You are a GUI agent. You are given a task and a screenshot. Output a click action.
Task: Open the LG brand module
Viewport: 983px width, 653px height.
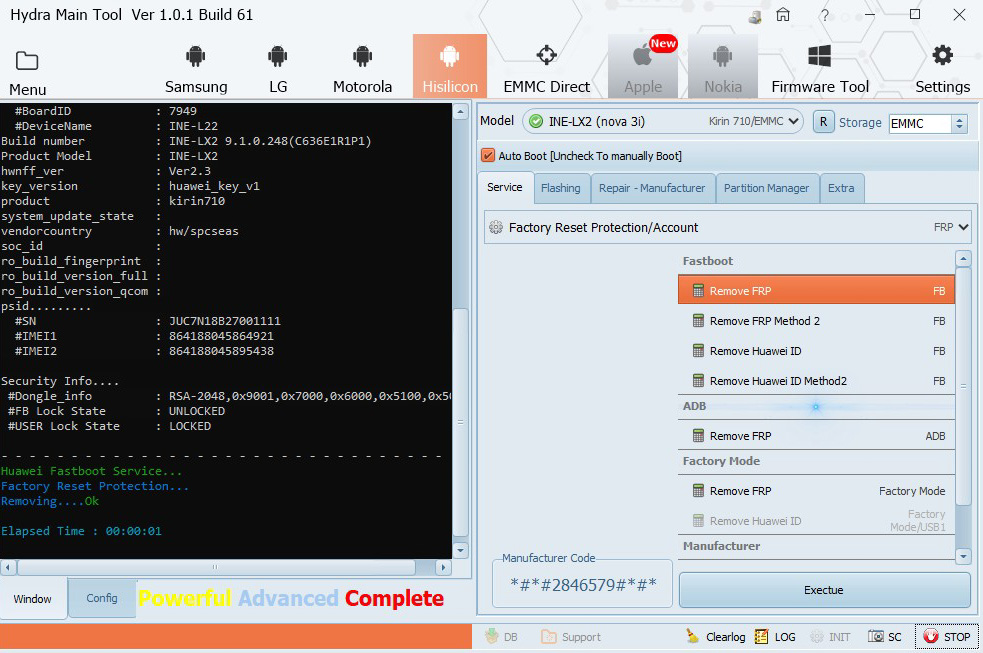(x=278, y=58)
